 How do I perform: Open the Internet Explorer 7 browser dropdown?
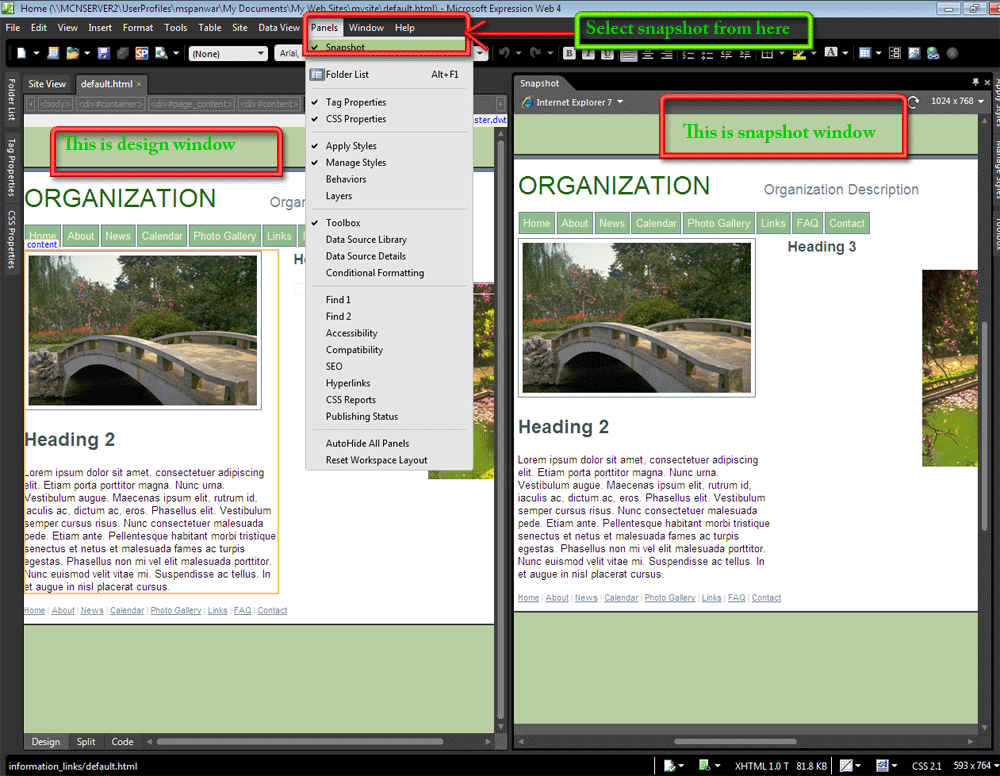(x=572, y=102)
